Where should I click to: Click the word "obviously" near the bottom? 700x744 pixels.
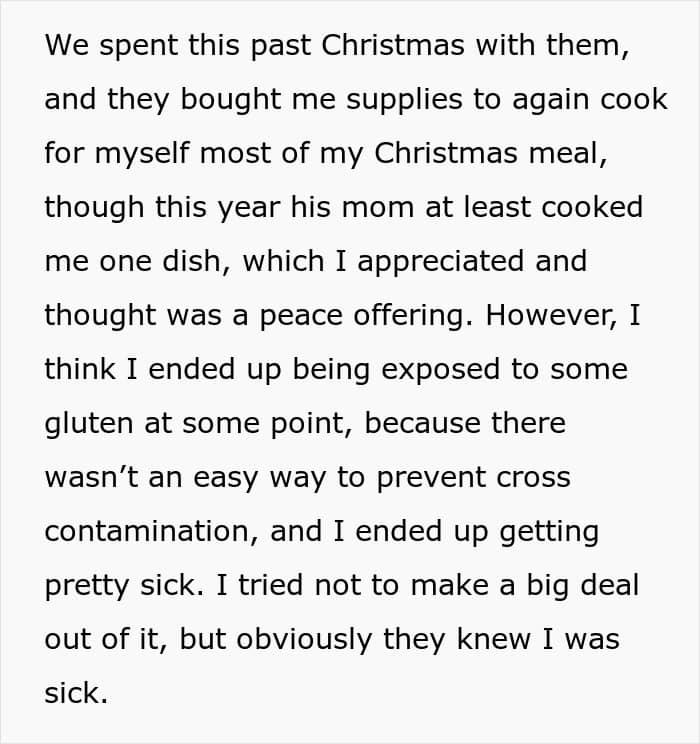point(304,640)
